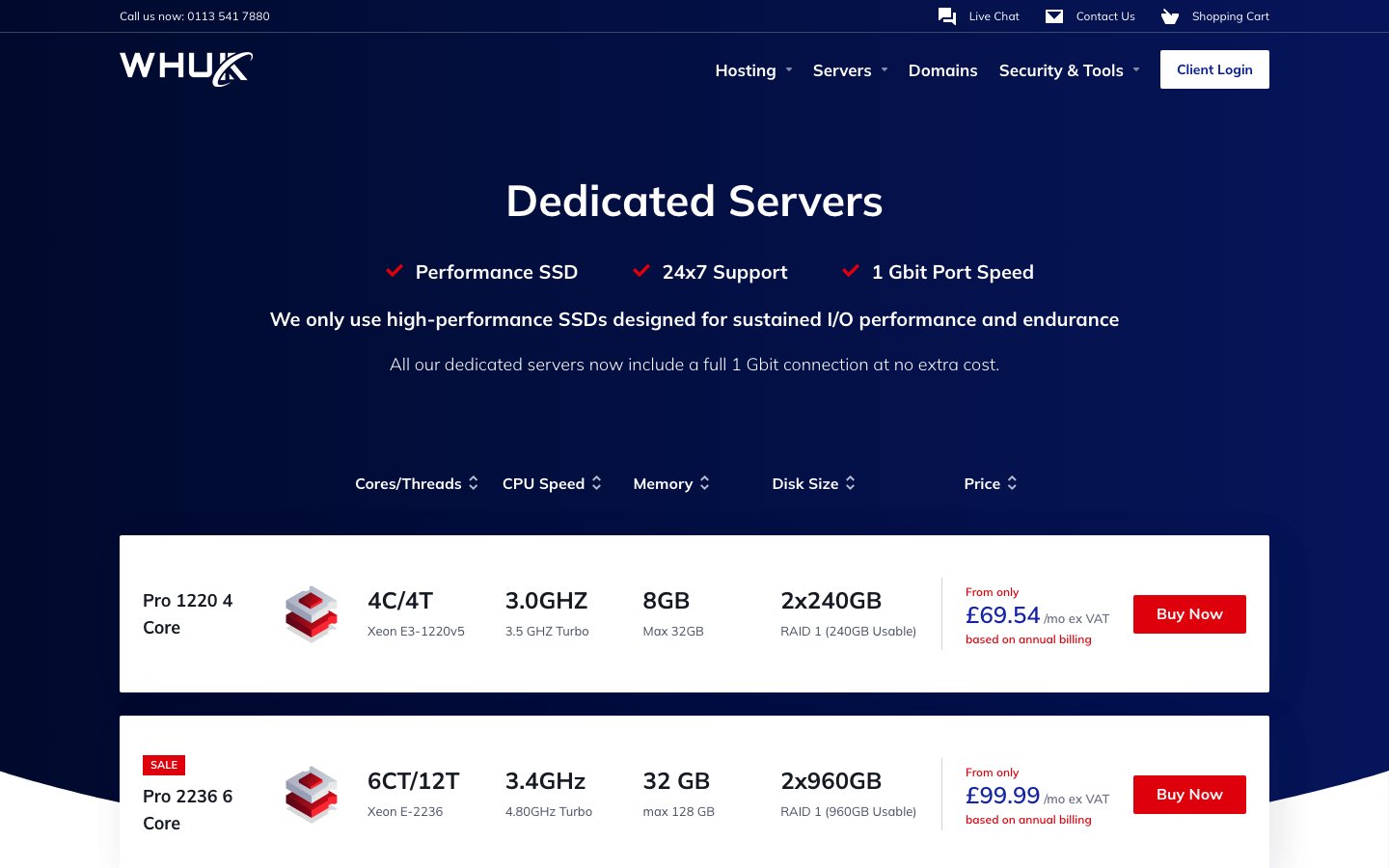The height and width of the screenshot is (868, 1389).
Task: Click the Pro 1220 4 Core title
Action: (188, 614)
